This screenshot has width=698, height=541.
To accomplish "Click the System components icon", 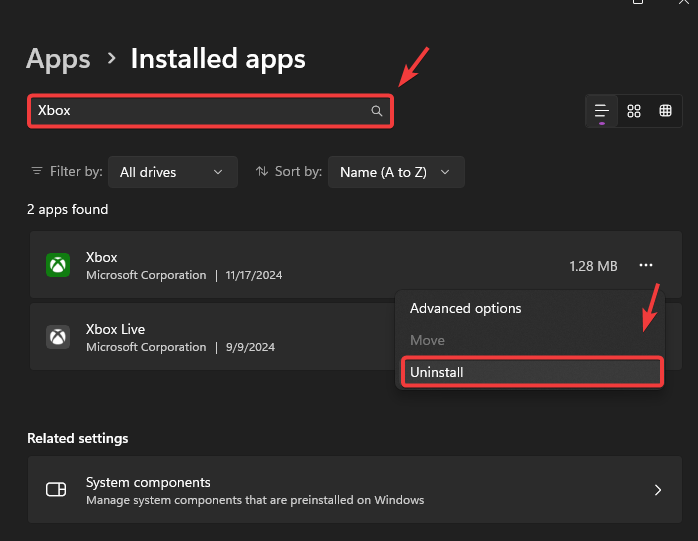I will click(56, 490).
